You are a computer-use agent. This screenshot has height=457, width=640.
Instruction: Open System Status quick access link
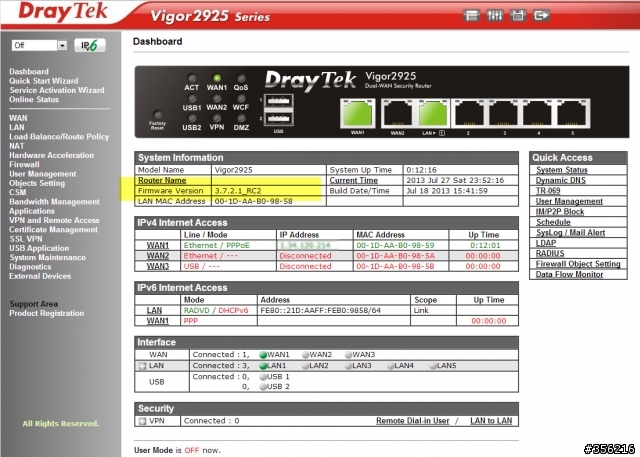click(x=562, y=170)
